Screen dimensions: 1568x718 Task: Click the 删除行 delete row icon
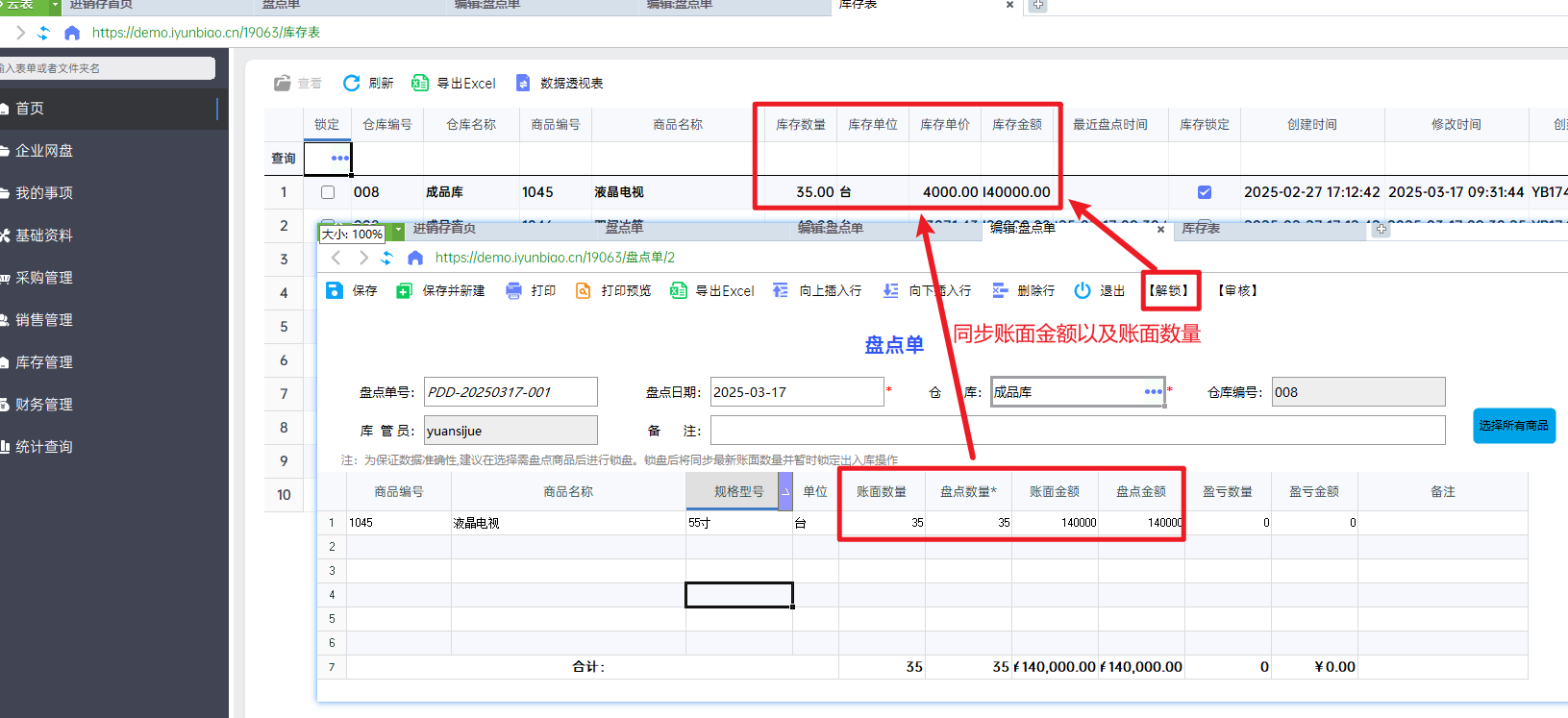tap(1000, 290)
